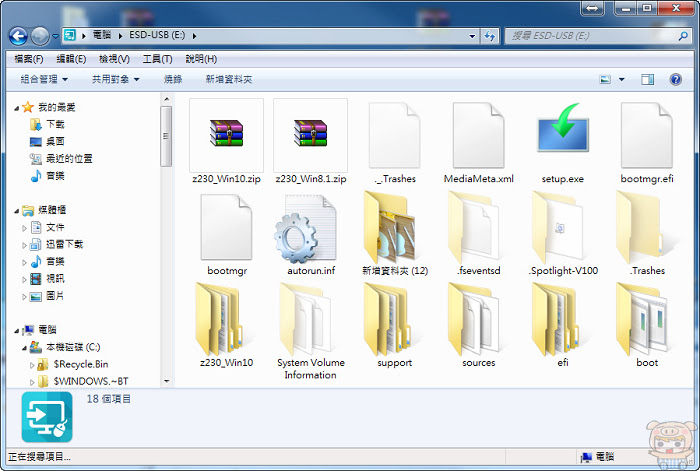The image size is (700, 471).
Task: Open the 組合管理 dropdown
Action: coord(44,79)
